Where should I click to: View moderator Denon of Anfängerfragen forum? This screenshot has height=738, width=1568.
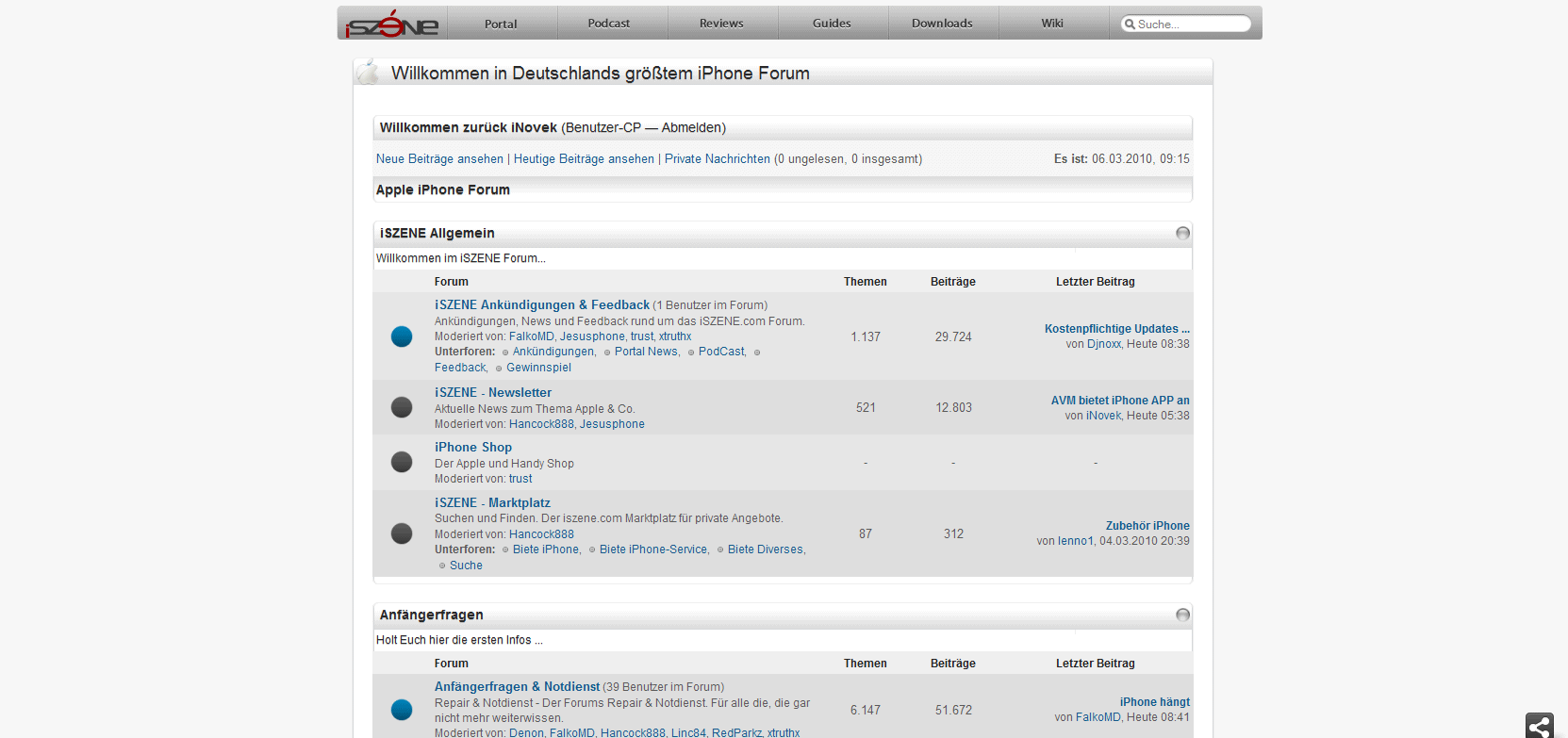pyautogui.click(x=526, y=732)
